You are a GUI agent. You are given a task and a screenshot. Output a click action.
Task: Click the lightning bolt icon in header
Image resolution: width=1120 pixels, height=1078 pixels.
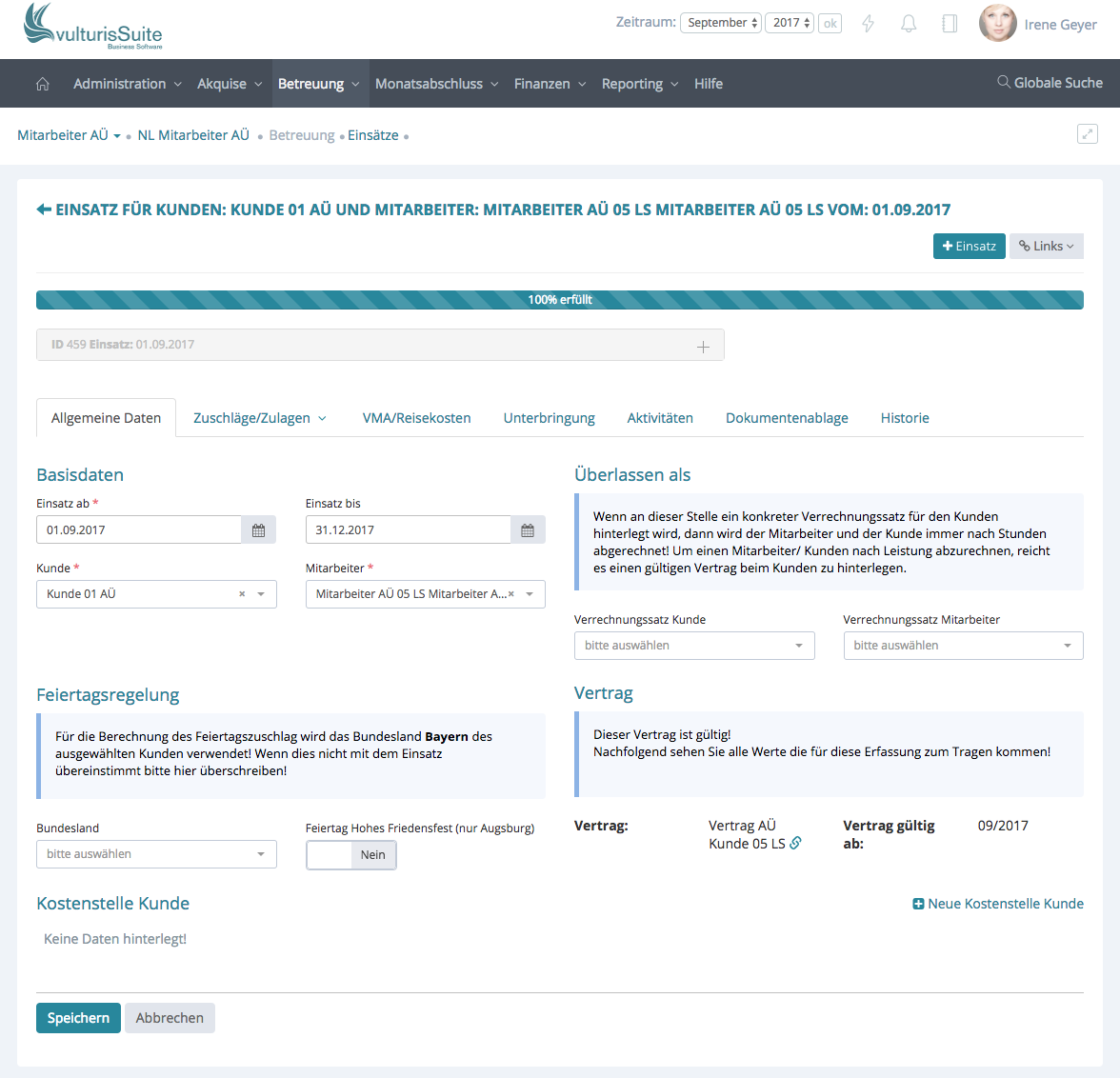coord(868,24)
